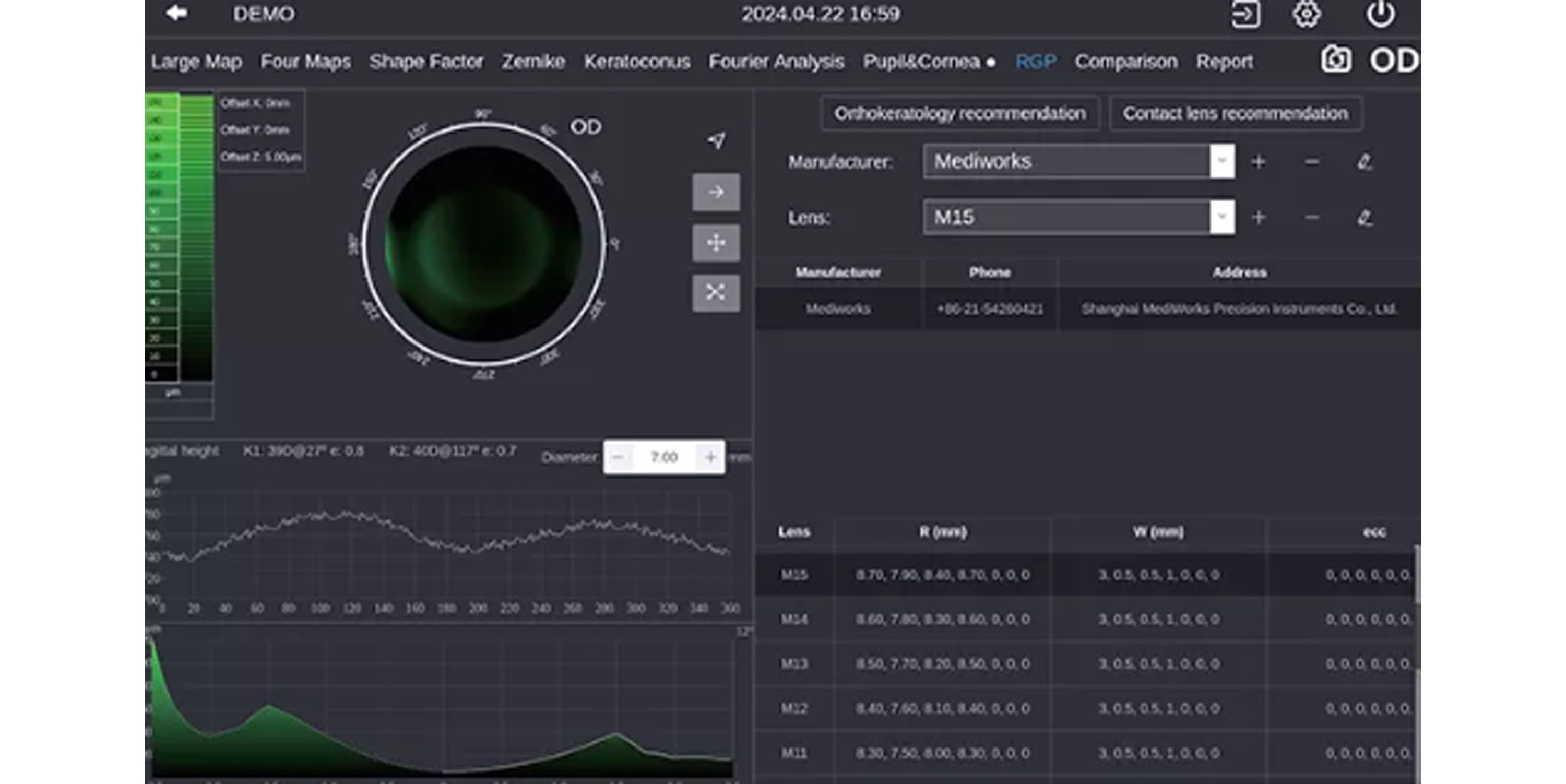
Task: Expand the Manufacturer Mediworks dropdown
Action: point(1221,161)
